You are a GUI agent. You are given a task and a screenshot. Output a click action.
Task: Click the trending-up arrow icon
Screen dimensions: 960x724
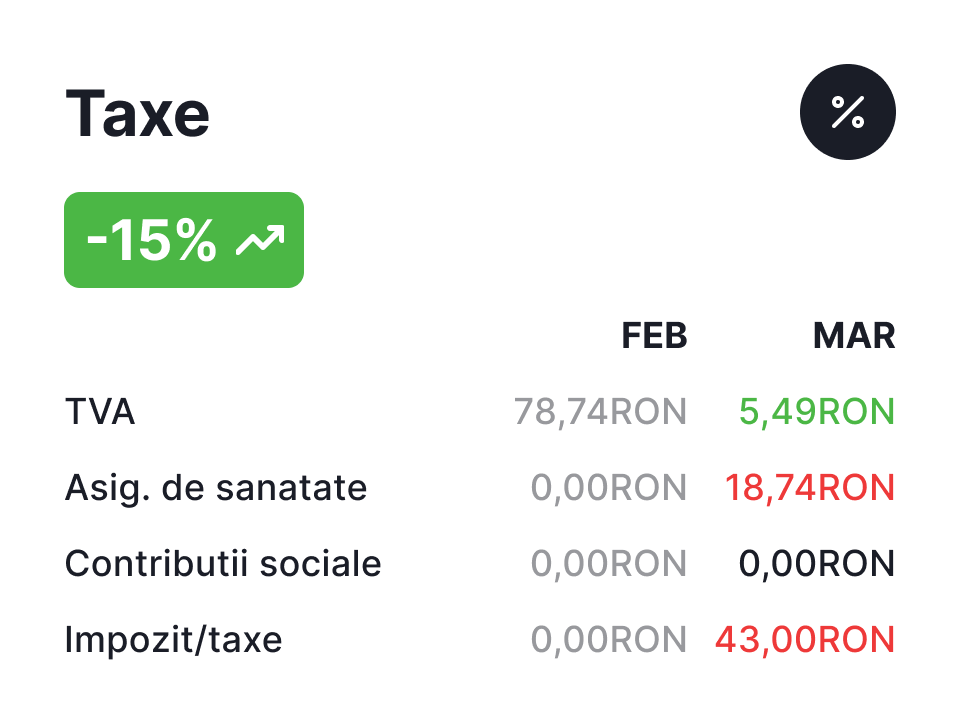pyautogui.click(x=259, y=241)
